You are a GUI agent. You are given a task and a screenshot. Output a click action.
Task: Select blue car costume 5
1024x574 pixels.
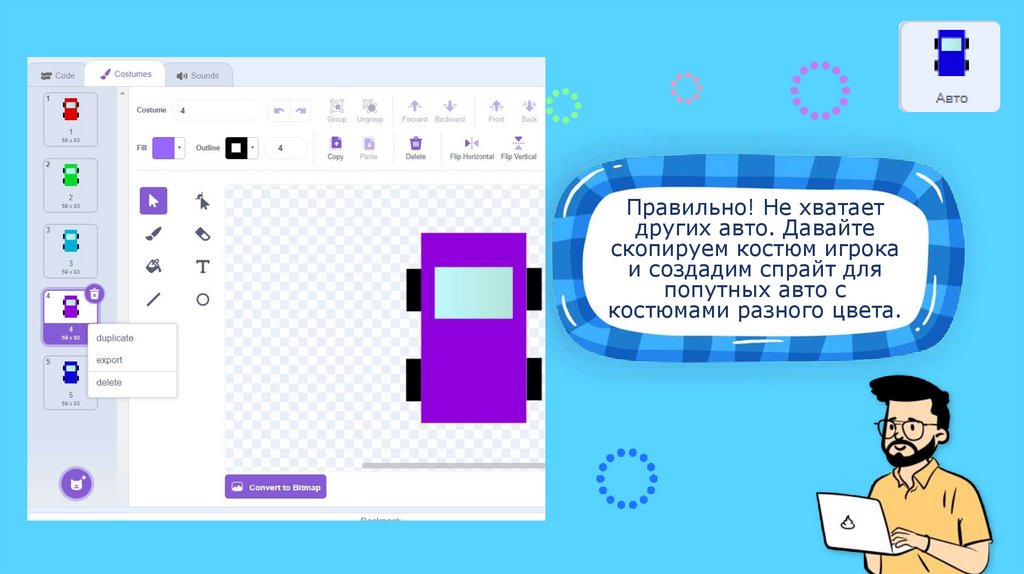pyautogui.click(x=71, y=383)
